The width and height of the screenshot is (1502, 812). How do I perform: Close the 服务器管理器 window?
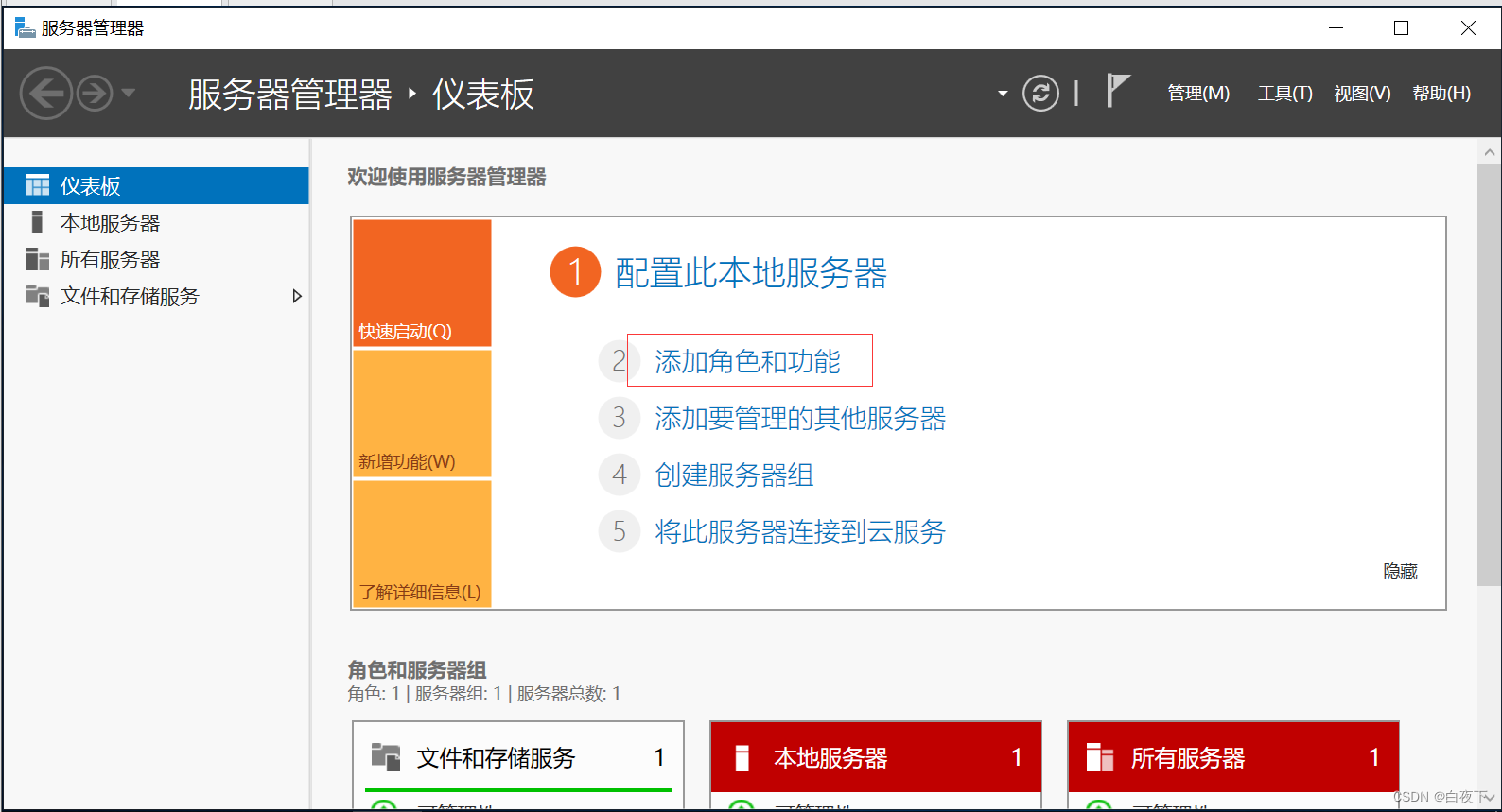click(x=1468, y=27)
